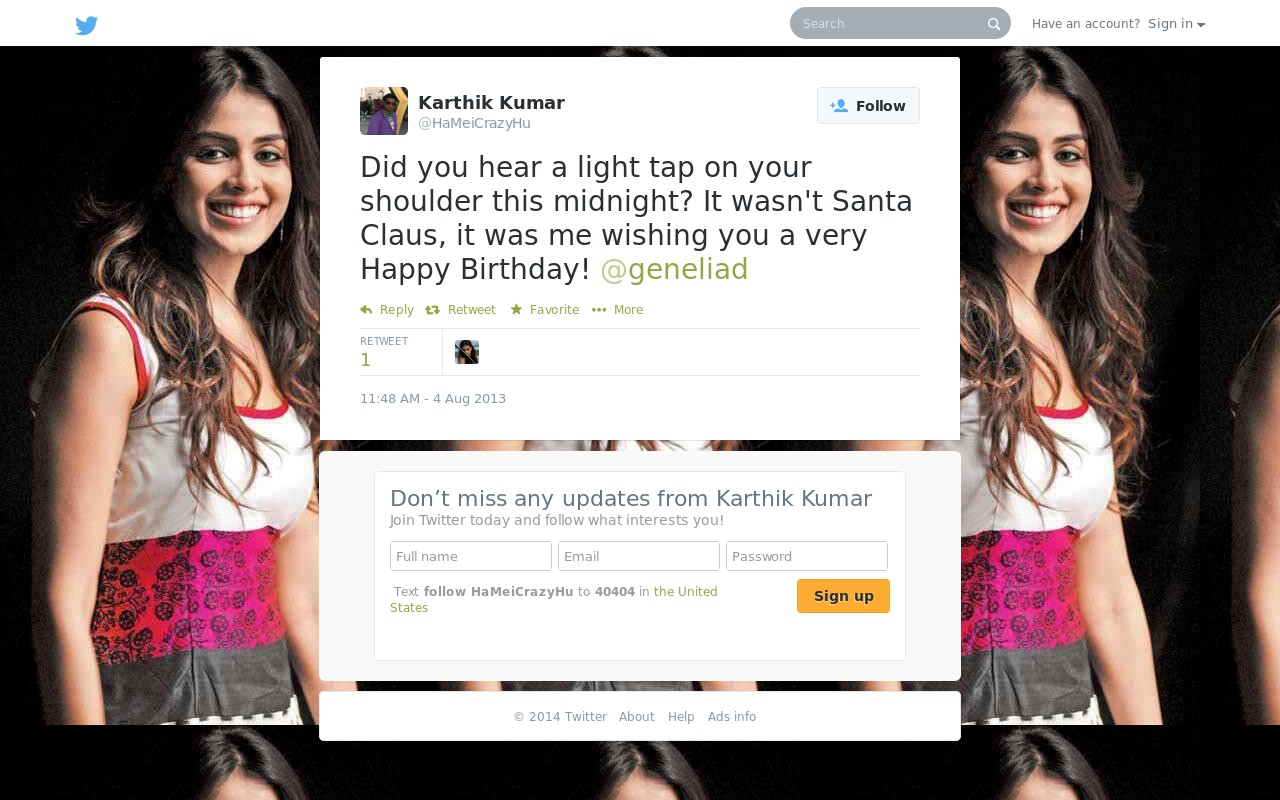Image resolution: width=1280 pixels, height=800 pixels.
Task: Click the search magnifier icon
Action: pos(994,24)
